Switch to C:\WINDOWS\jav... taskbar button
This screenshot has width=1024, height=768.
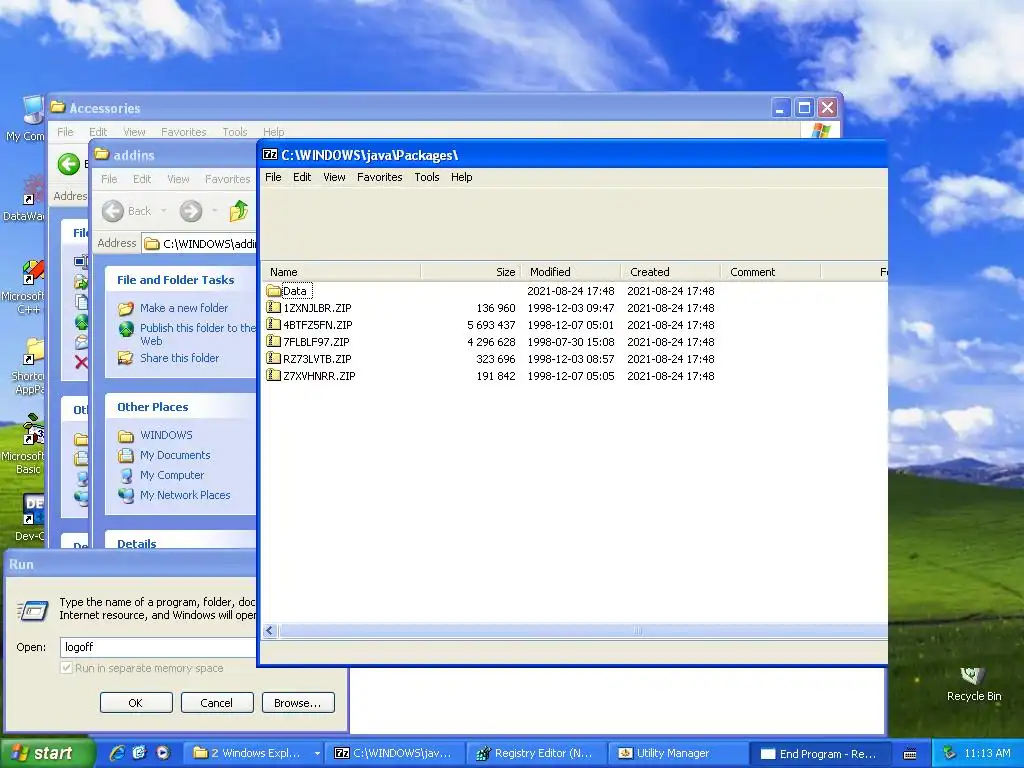click(x=394, y=753)
